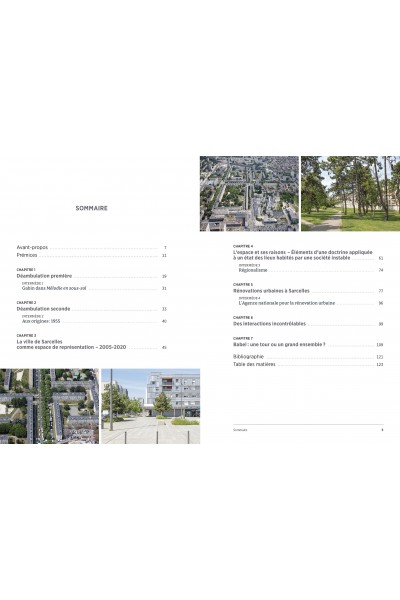Click the plaza with modern building photo
This screenshot has height=600, width=400.
click(x=150, y=406)
